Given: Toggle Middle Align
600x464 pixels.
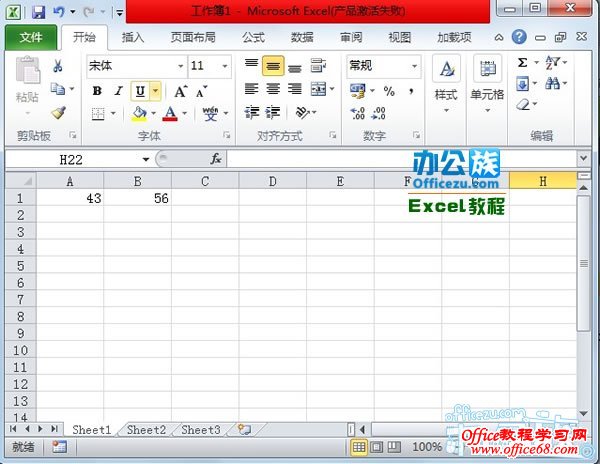Looking at the screenshot, I should (273, 65).
